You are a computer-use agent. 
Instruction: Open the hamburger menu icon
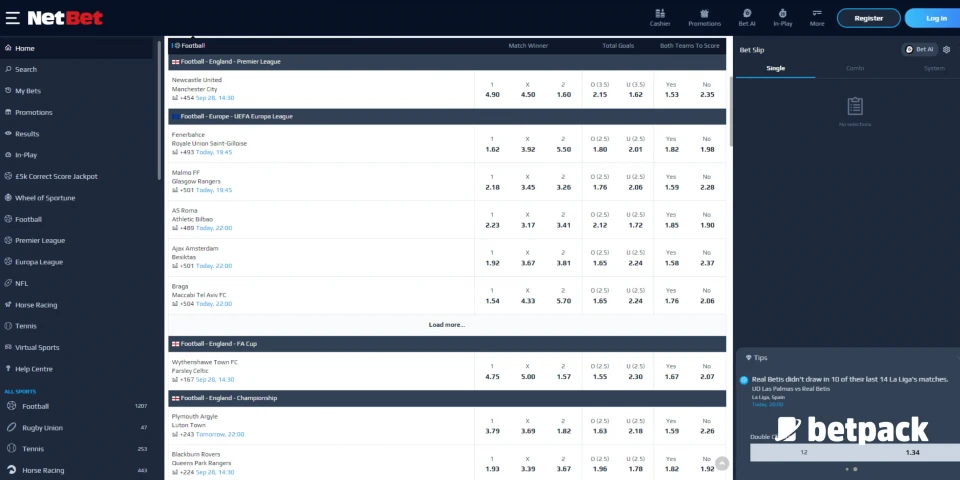pos(12,18)
